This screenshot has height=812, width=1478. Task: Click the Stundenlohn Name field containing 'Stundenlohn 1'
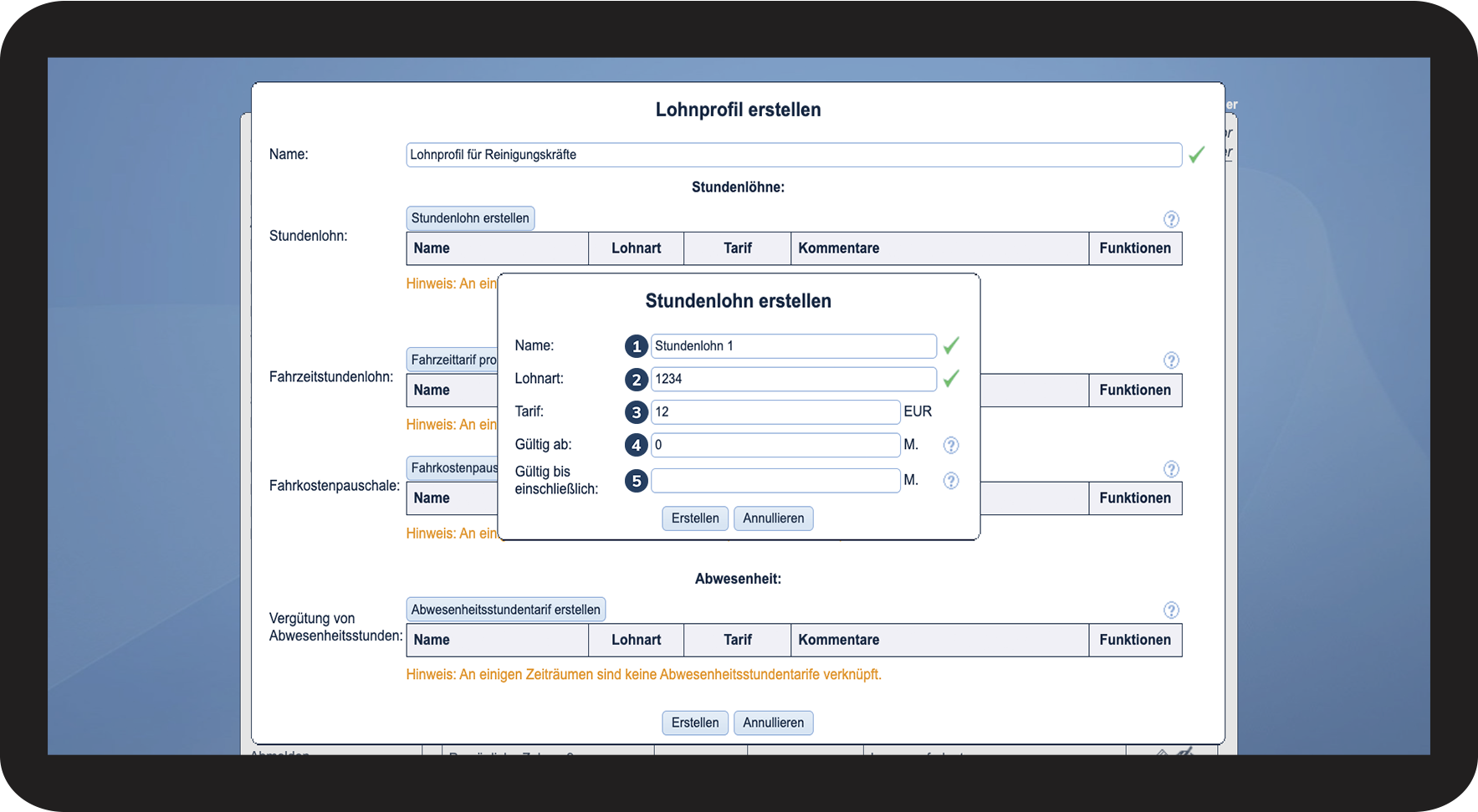[x=793, y=346]
